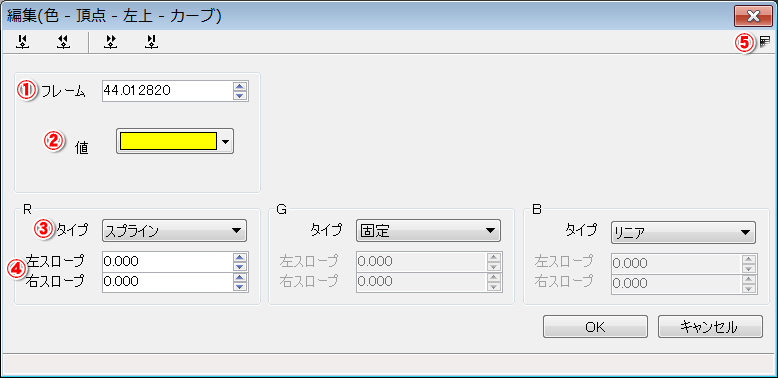The image size is (778, 378).
Task: Click the yellow 値 color swatch
Action: tap(168, 141)
